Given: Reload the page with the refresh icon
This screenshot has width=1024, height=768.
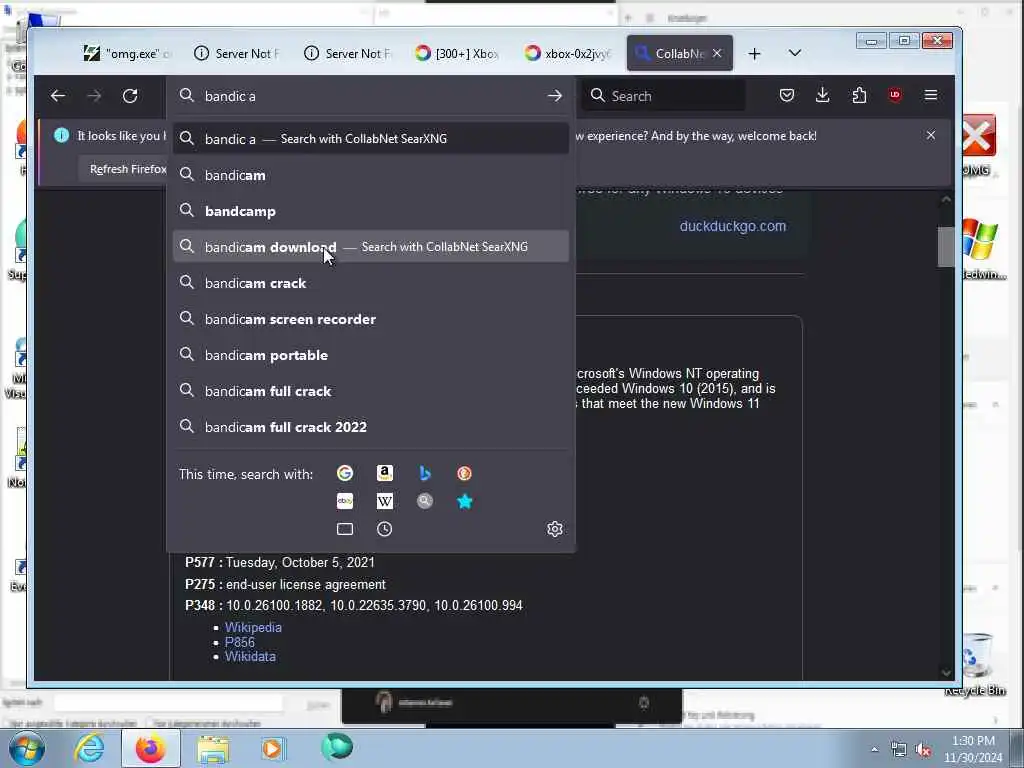Looking at the screenshot, I should [x=130, y=96].
